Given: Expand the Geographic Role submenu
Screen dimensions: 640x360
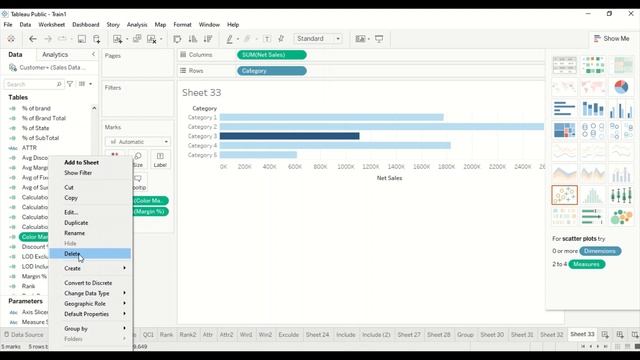Looking at the screenshot, I should (90, 304).
